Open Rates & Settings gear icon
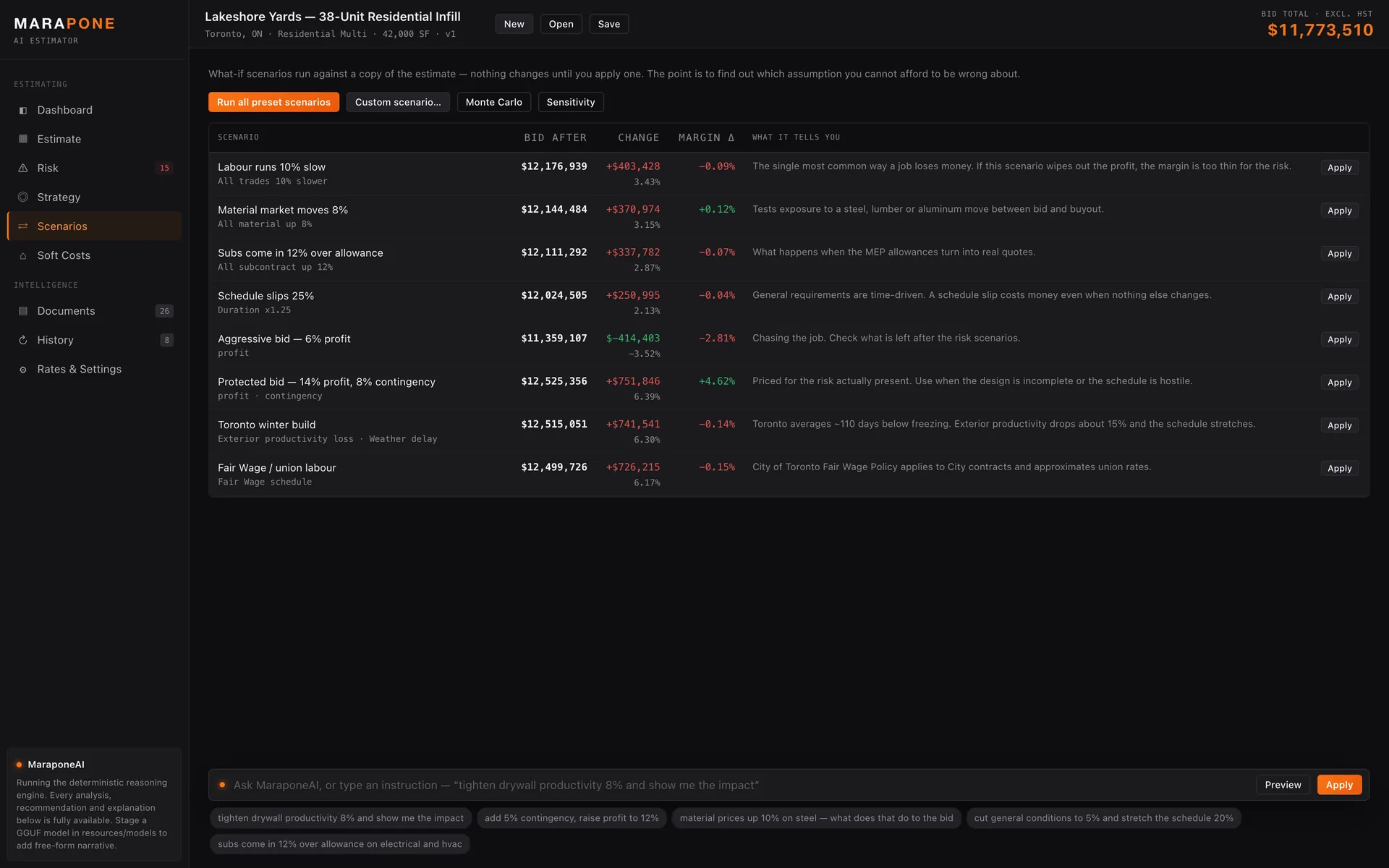The image size is (1389, 868). pos(23,370)
